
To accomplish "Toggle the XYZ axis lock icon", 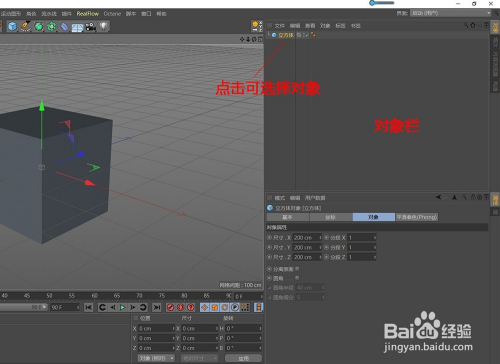I will click(257, 26).
